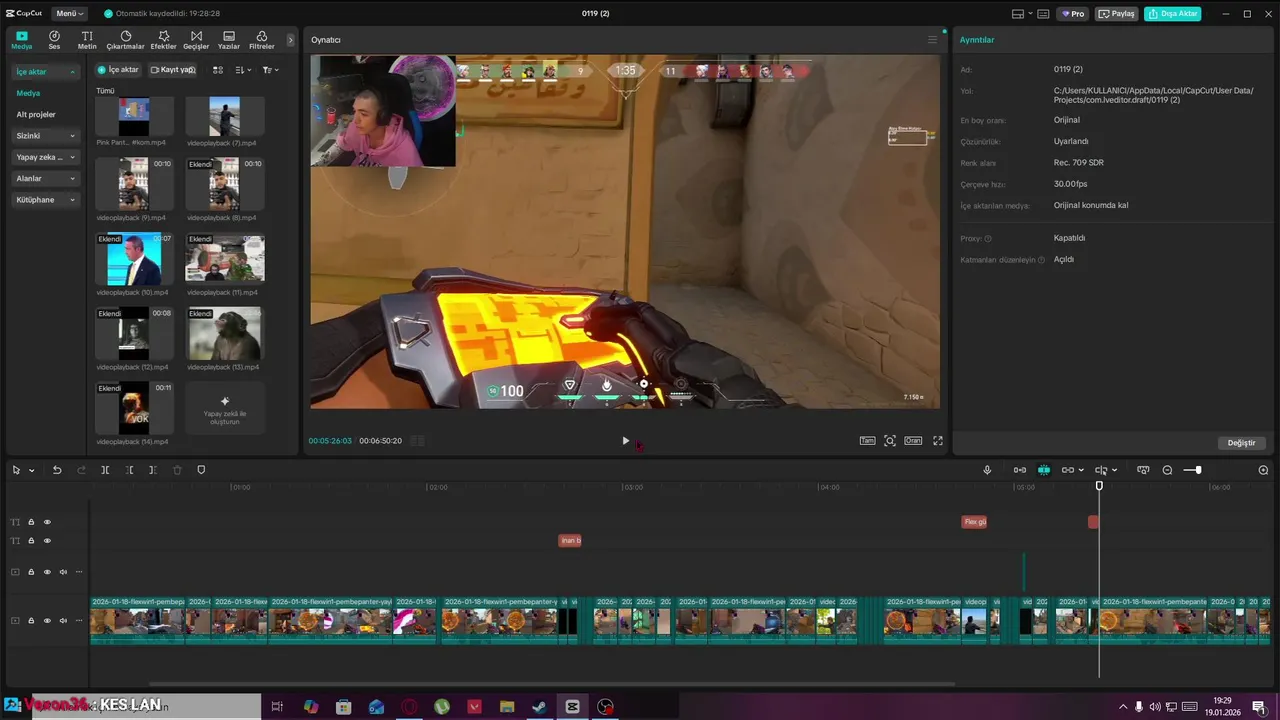
Task: Lock the top text track
Action: click(x=31, y=522)
